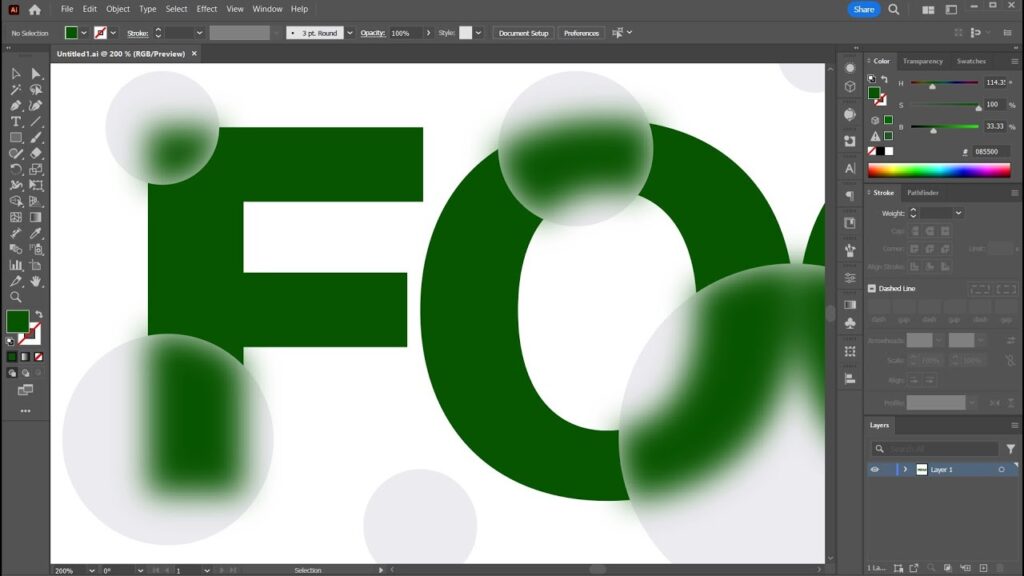Viewport: 1024px width, 576px height.
Task: Open stroke color dropdown in control bar
Action: pyautogui.click(x=113, y=33)
